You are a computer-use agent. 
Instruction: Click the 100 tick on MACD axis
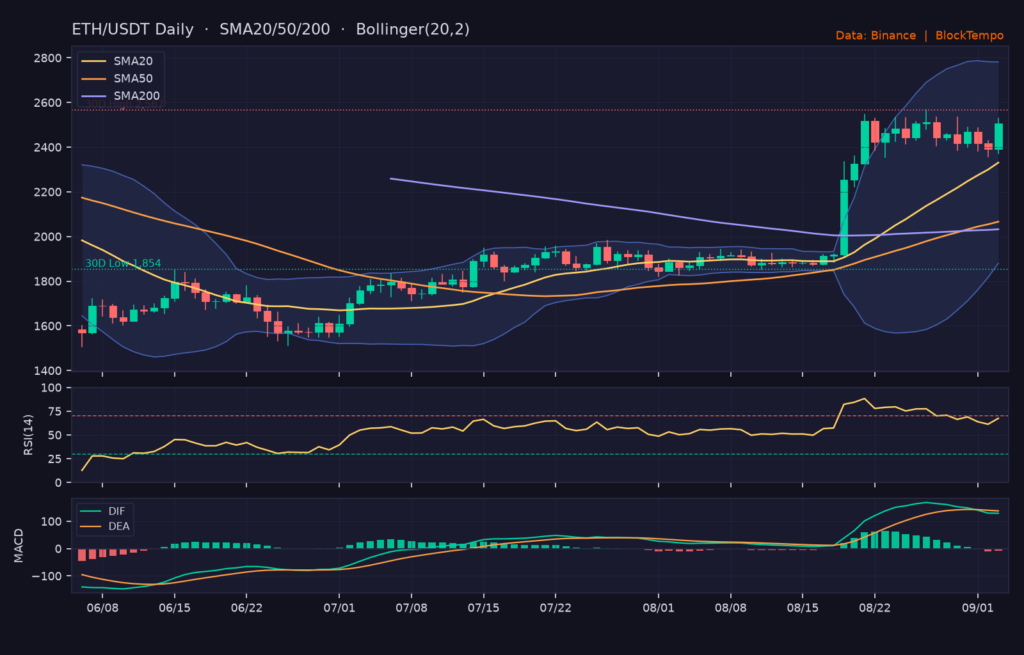pyautogui.click(x=52, y=522)
